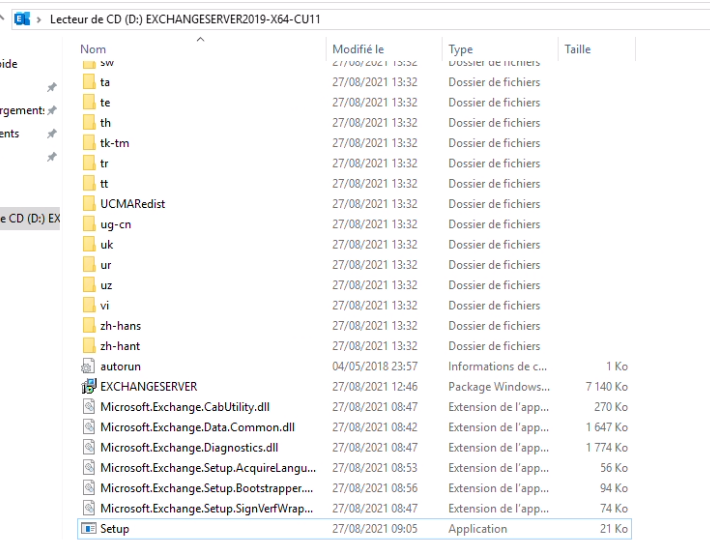The height and width of the screenshot is (544, 710).
Task: Click the 04/05/2018 23:57 date of autorun
Action: tap(374, 366)
